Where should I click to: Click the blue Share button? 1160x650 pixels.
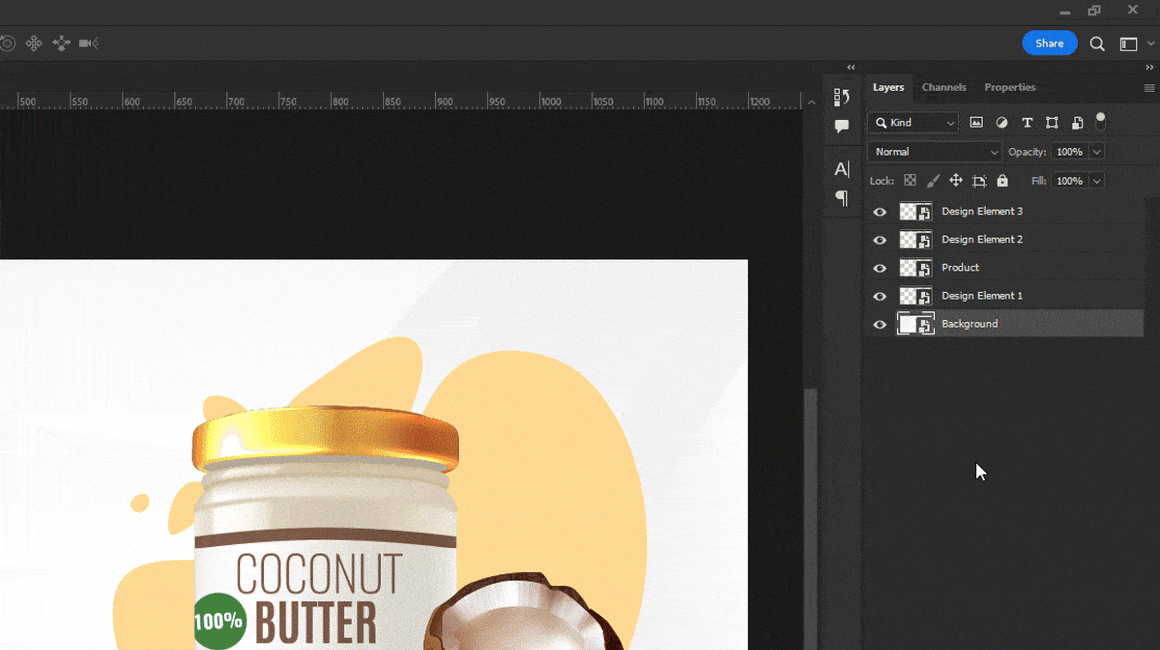tap(1049, 43)
